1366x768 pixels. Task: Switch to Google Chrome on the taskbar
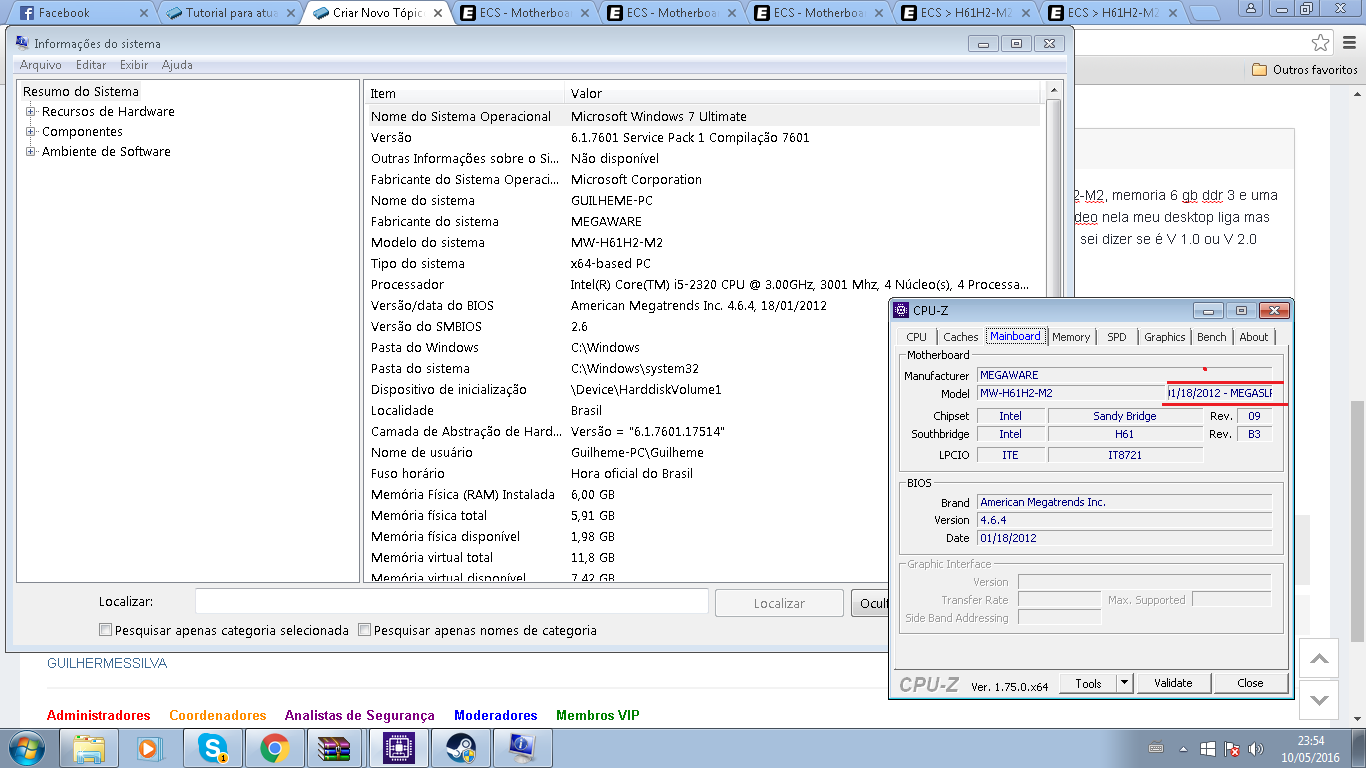pos(274,748)
